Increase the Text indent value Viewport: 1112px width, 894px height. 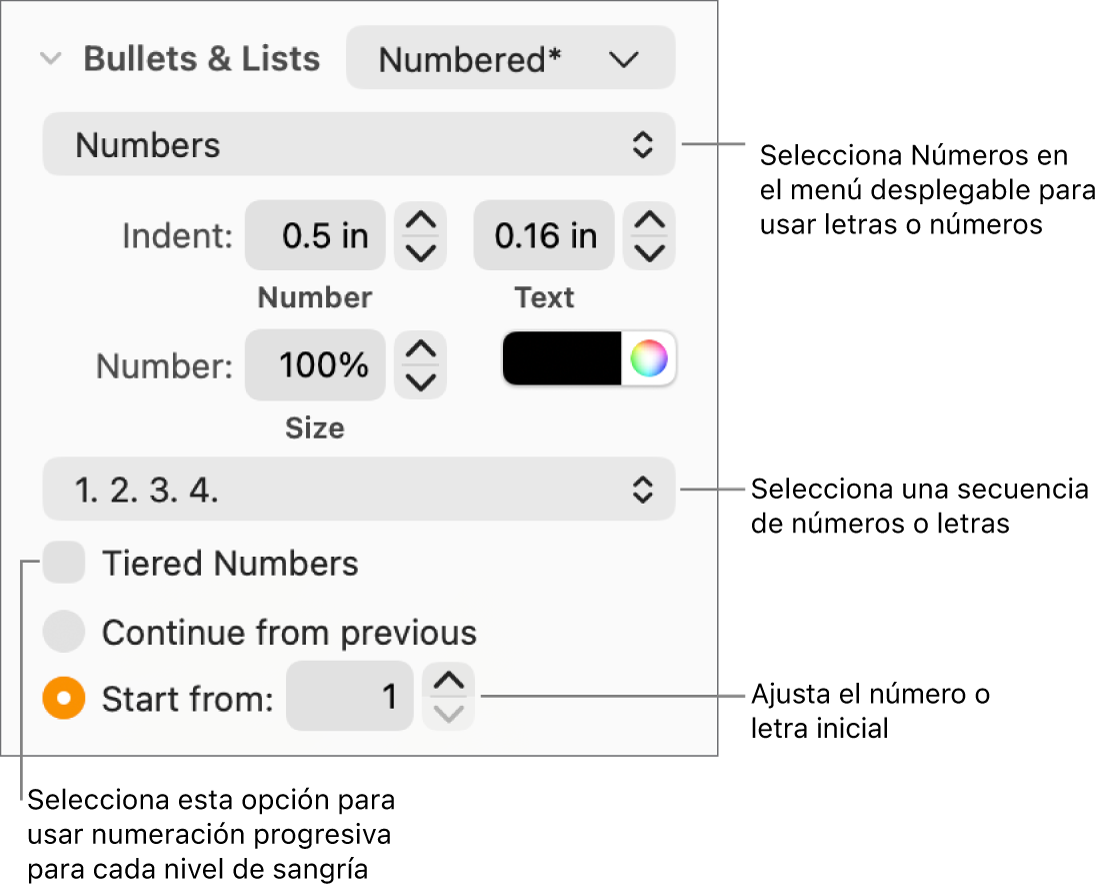(648, 222)
